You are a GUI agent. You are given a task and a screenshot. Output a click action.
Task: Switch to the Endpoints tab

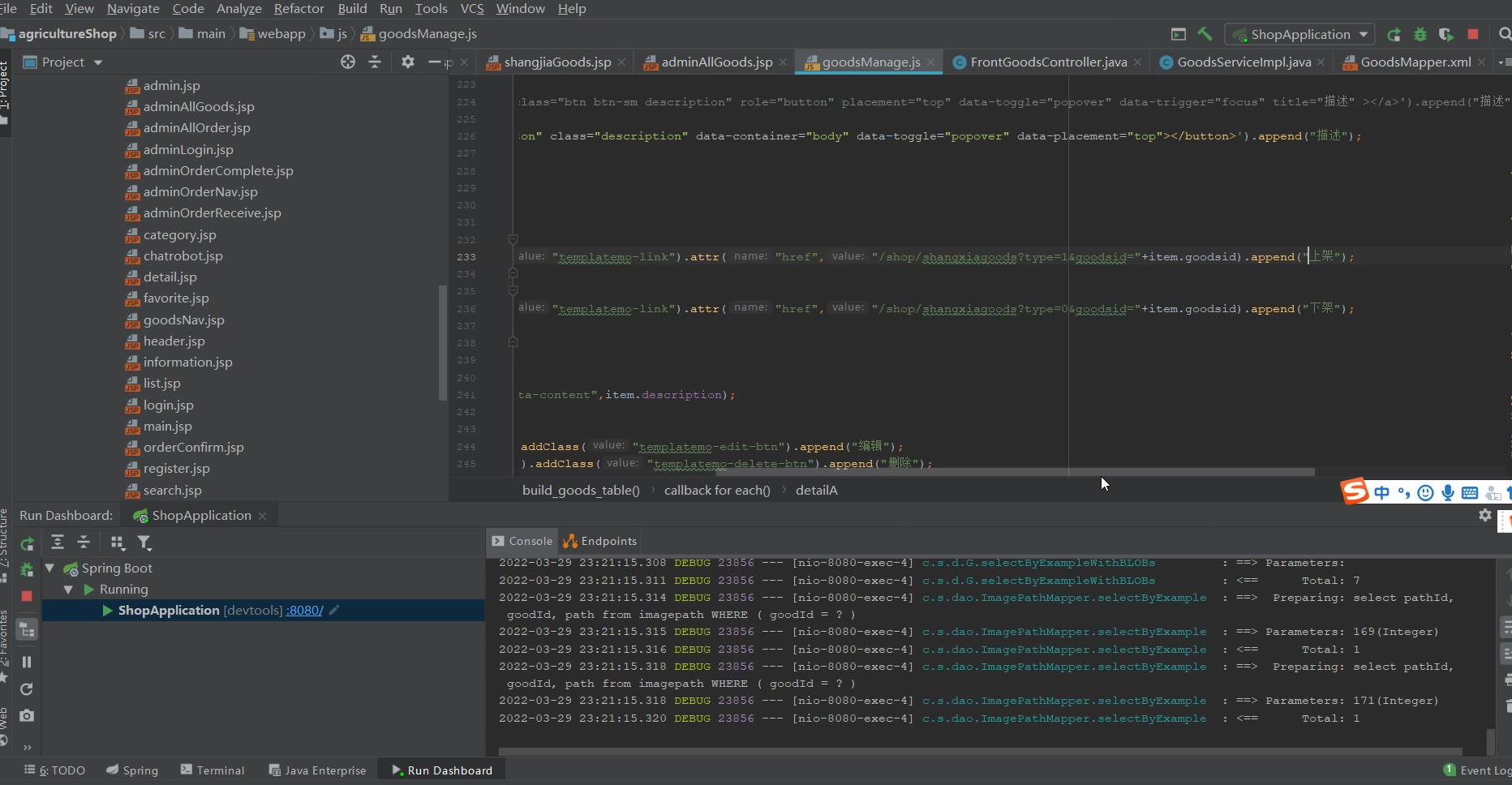pos(600,541)
